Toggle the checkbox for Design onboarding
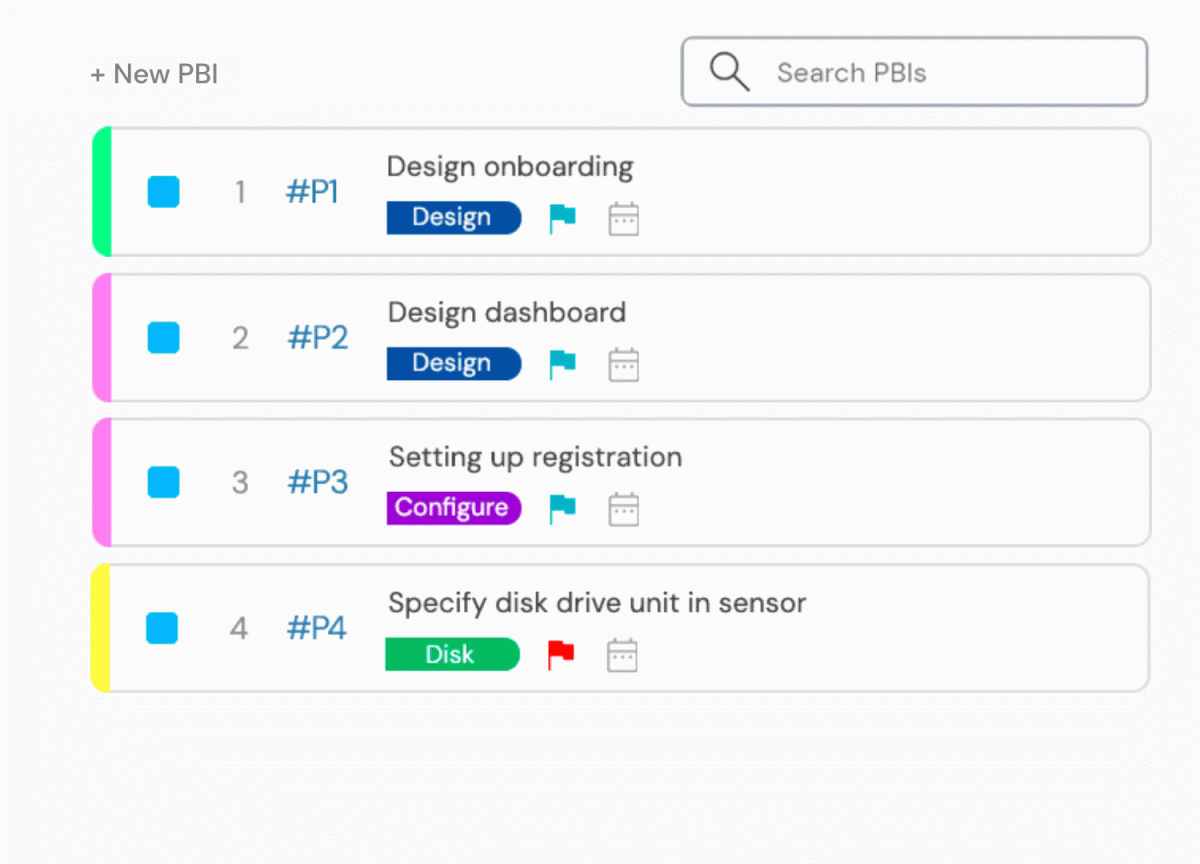The height and width of the screenshot is (864, 1200). tap(163, 191)
